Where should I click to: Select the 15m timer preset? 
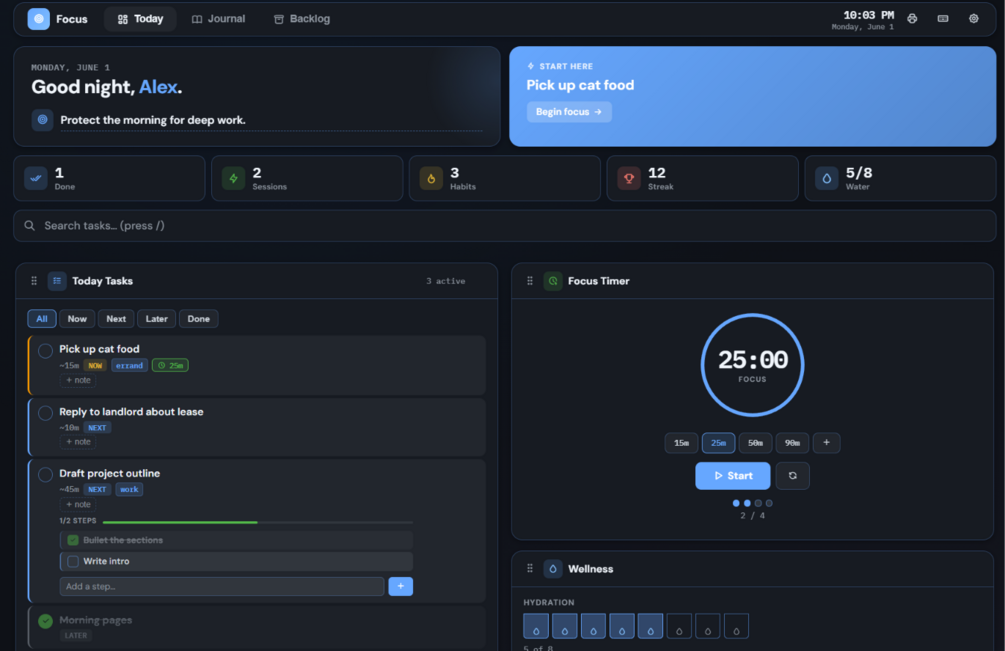click(681, 443)
